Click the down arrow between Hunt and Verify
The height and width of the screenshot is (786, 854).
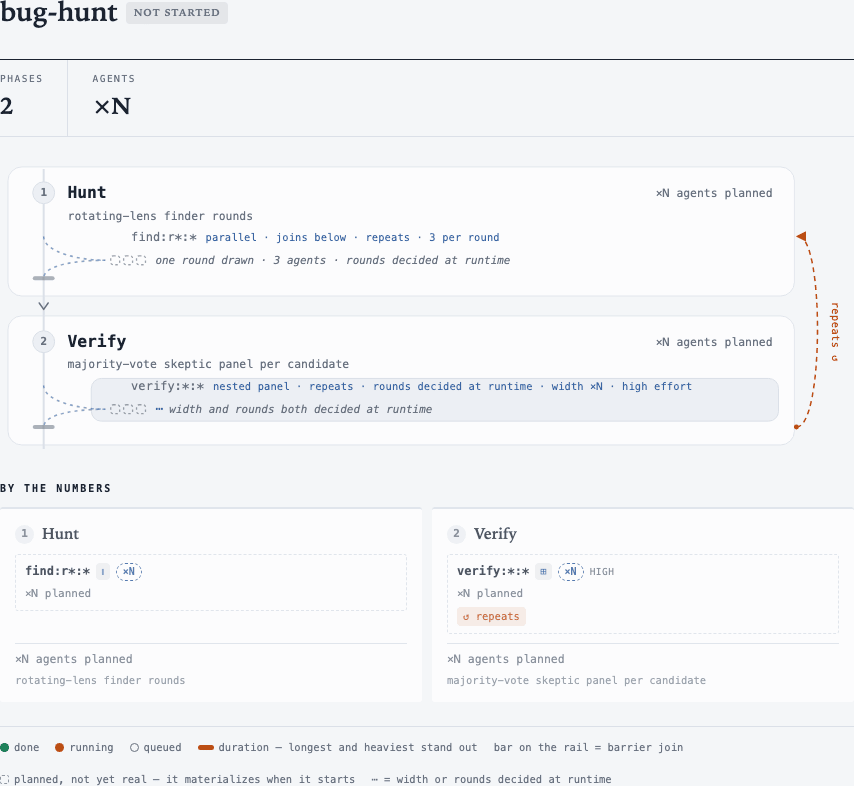(44, 306)
